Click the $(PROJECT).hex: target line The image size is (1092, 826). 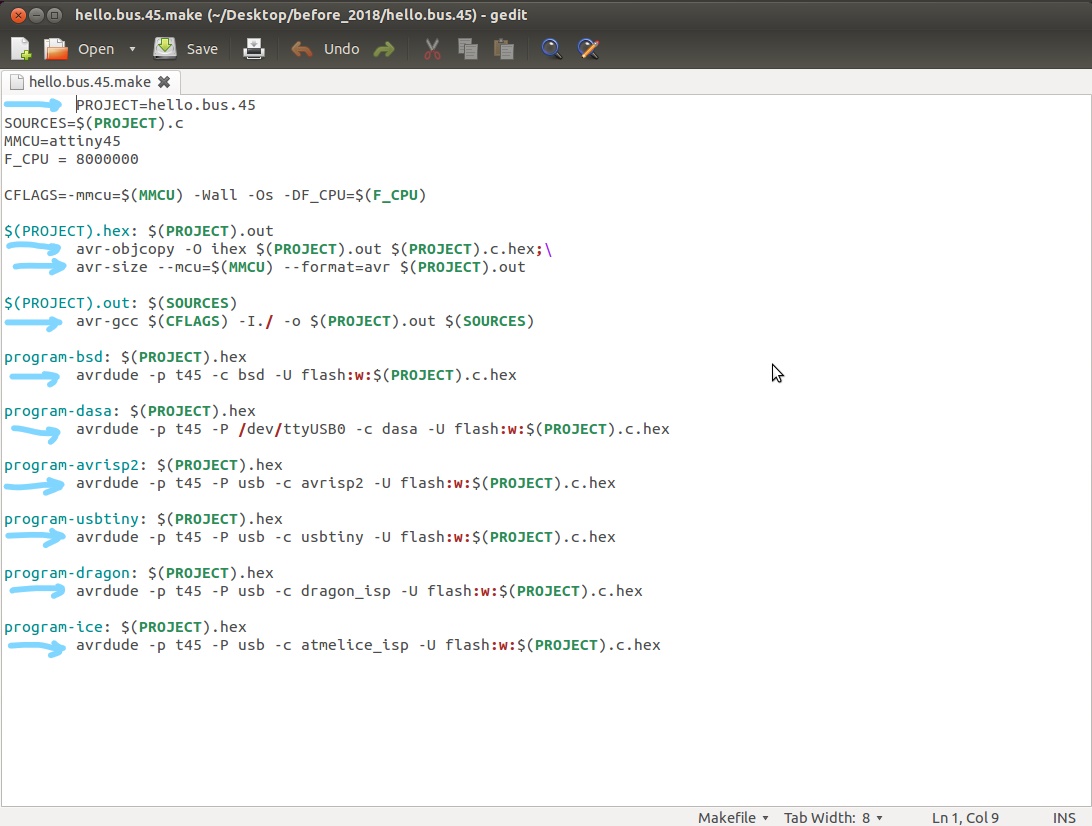139,231
